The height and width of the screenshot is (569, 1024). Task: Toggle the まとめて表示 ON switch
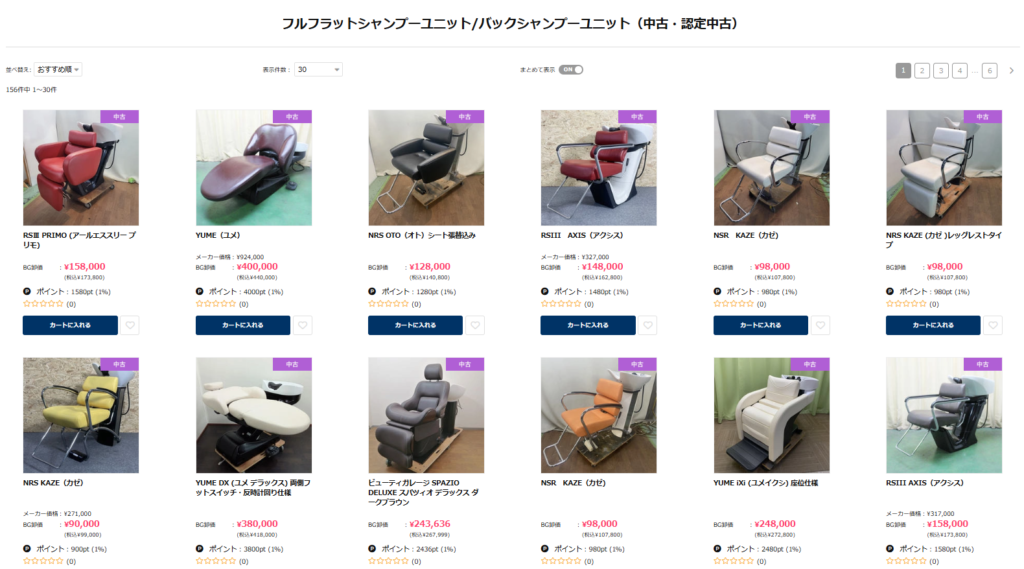571,69
